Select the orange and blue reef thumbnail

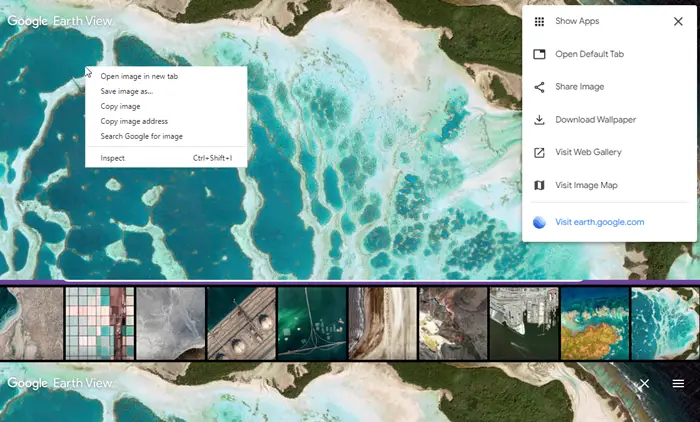tap(595, 323)
